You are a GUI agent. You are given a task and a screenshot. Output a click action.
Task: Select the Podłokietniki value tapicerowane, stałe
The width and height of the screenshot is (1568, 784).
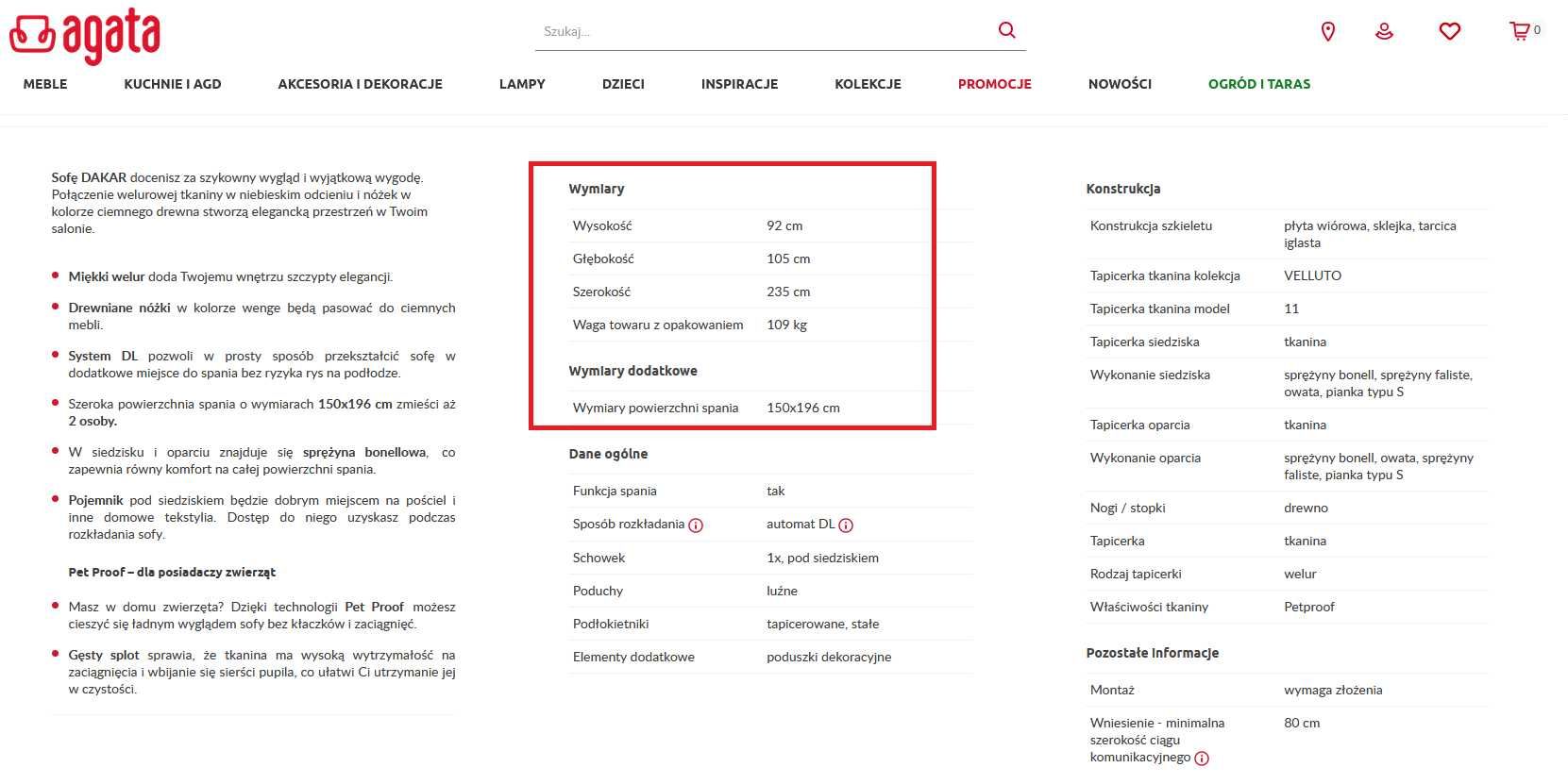tap(822, 624)
